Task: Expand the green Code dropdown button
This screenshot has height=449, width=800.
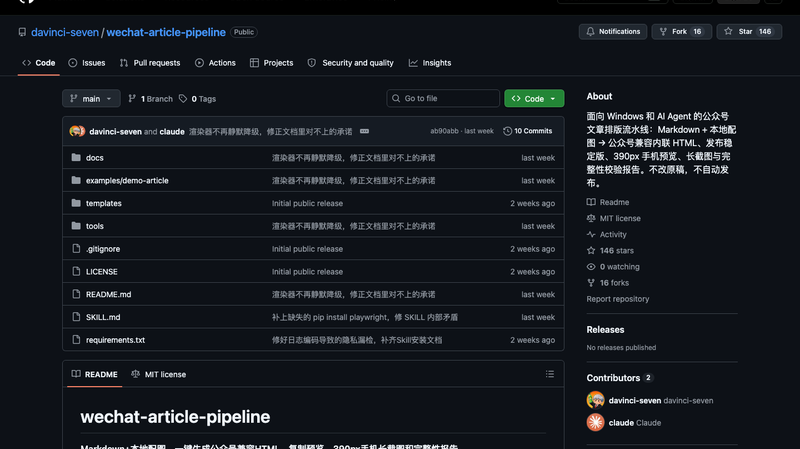Action: pos(534,98)
